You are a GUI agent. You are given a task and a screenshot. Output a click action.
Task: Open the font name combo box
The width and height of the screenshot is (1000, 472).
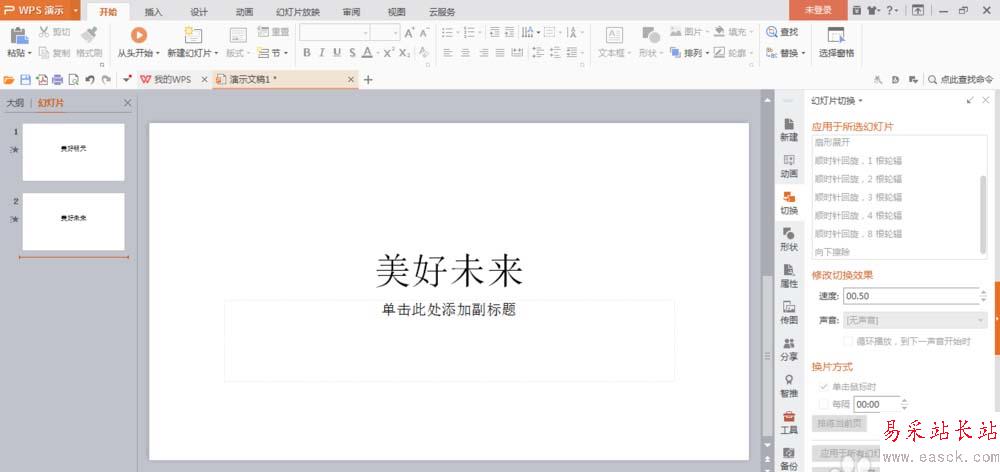[x=335, y=33]
